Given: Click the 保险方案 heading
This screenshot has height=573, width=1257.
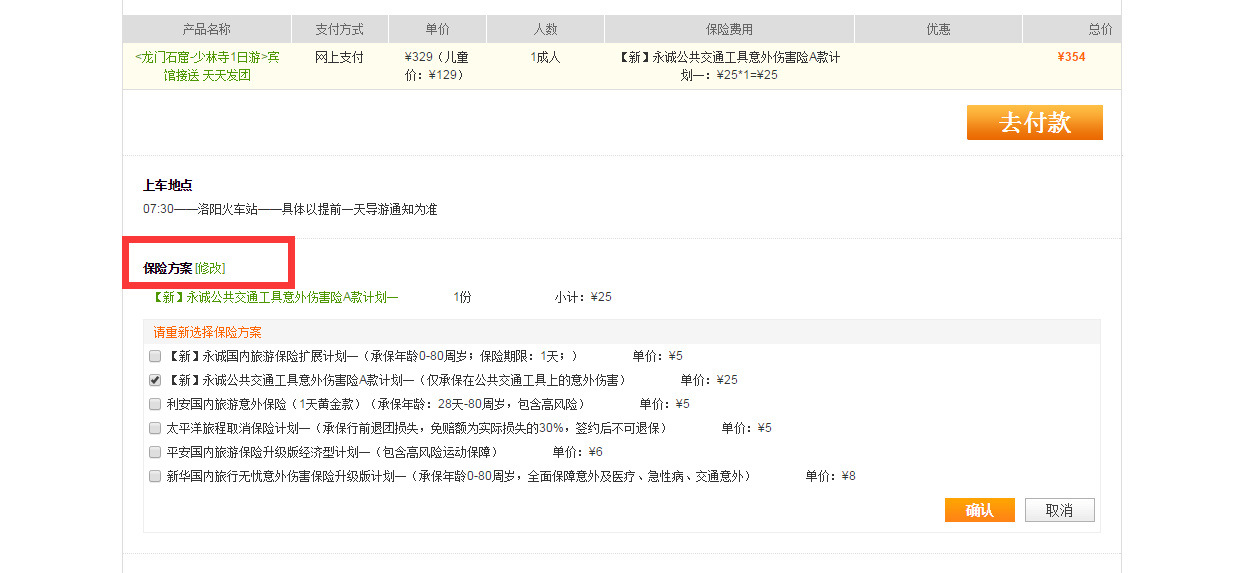Looking at the screenshot, I should point(168,268).
